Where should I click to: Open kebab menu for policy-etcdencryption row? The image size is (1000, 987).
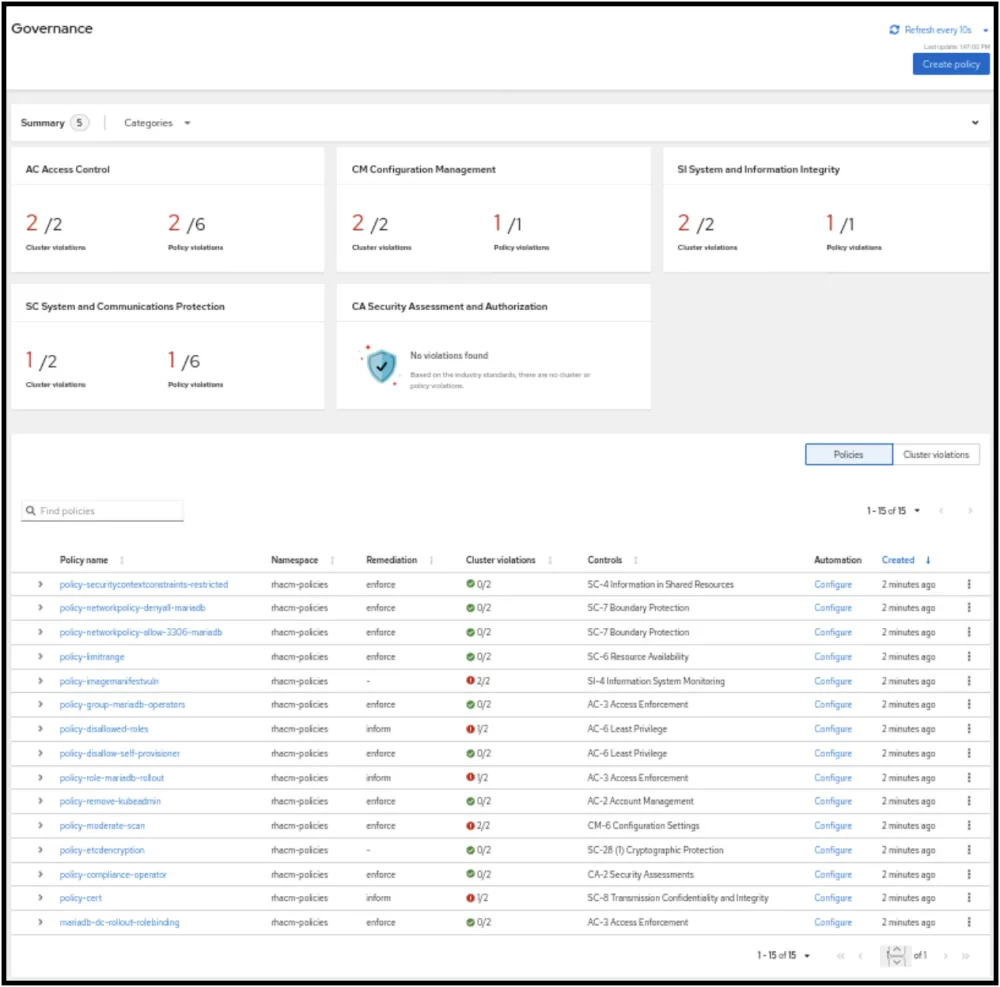coord(968,850)
